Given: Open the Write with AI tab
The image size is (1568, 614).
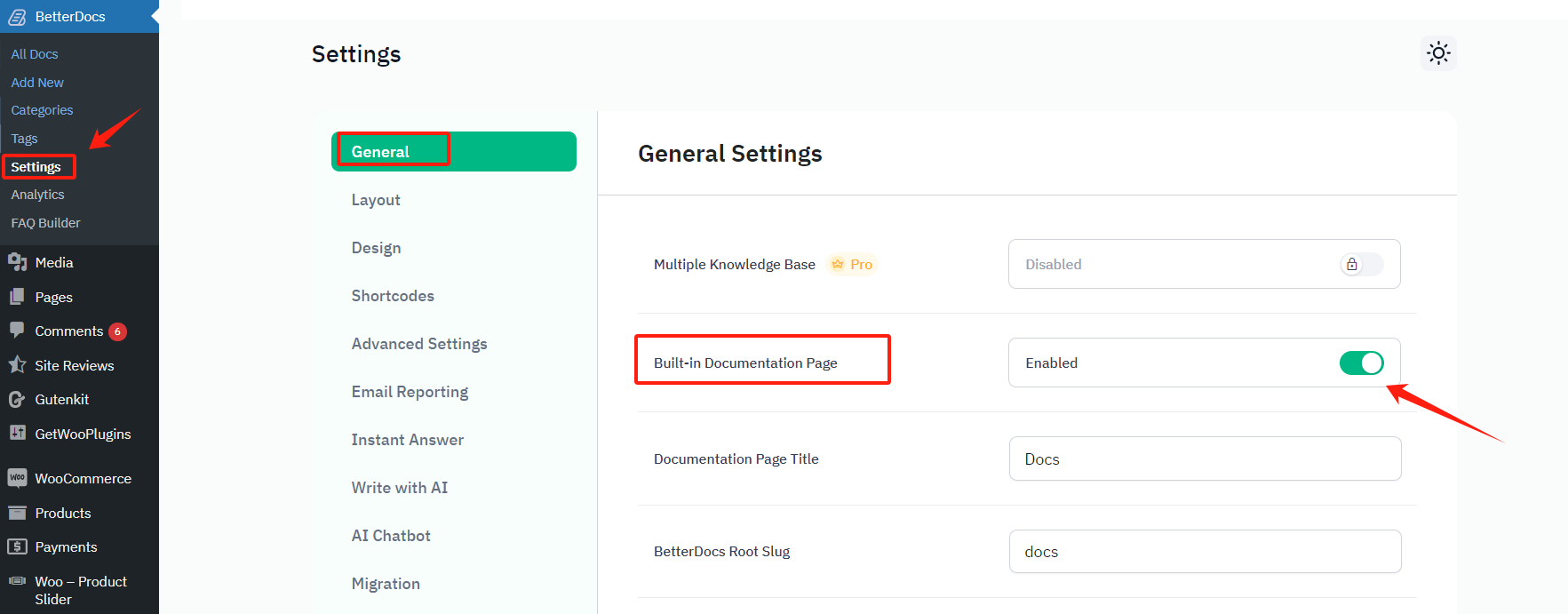Looking at the screenshot, I should 400,488.
